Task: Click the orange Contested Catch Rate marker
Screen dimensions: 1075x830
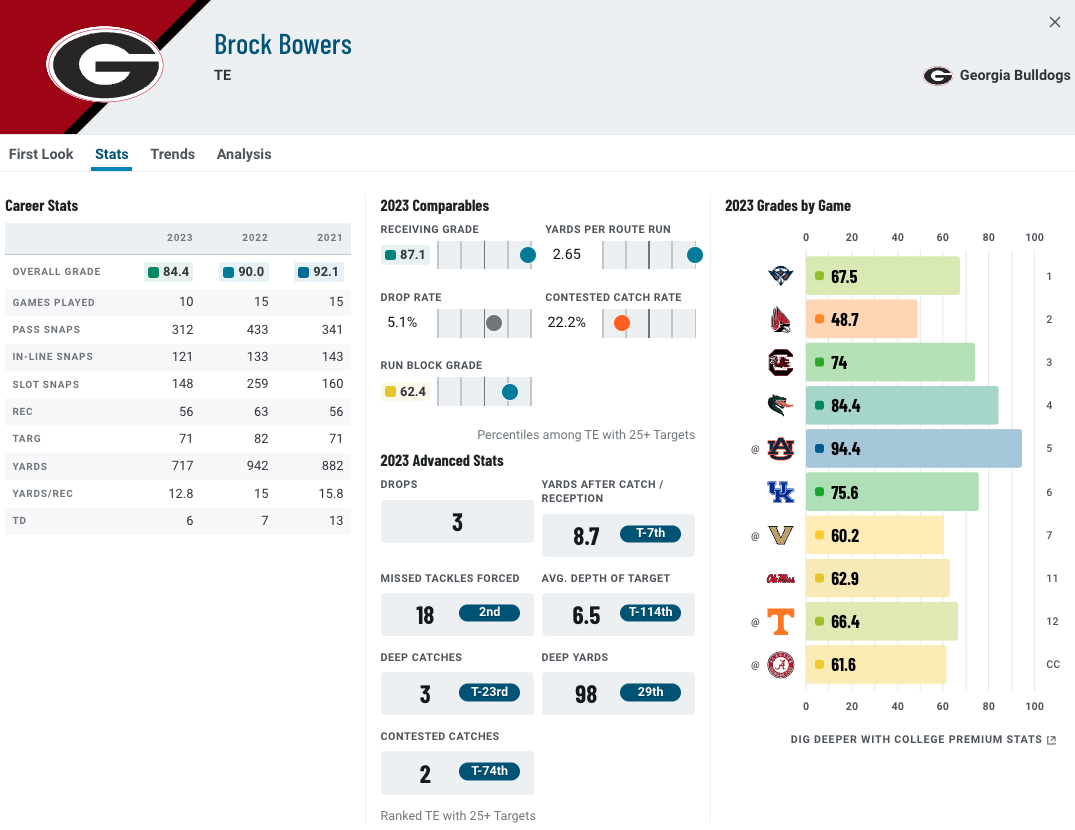Action: point(622,323)
